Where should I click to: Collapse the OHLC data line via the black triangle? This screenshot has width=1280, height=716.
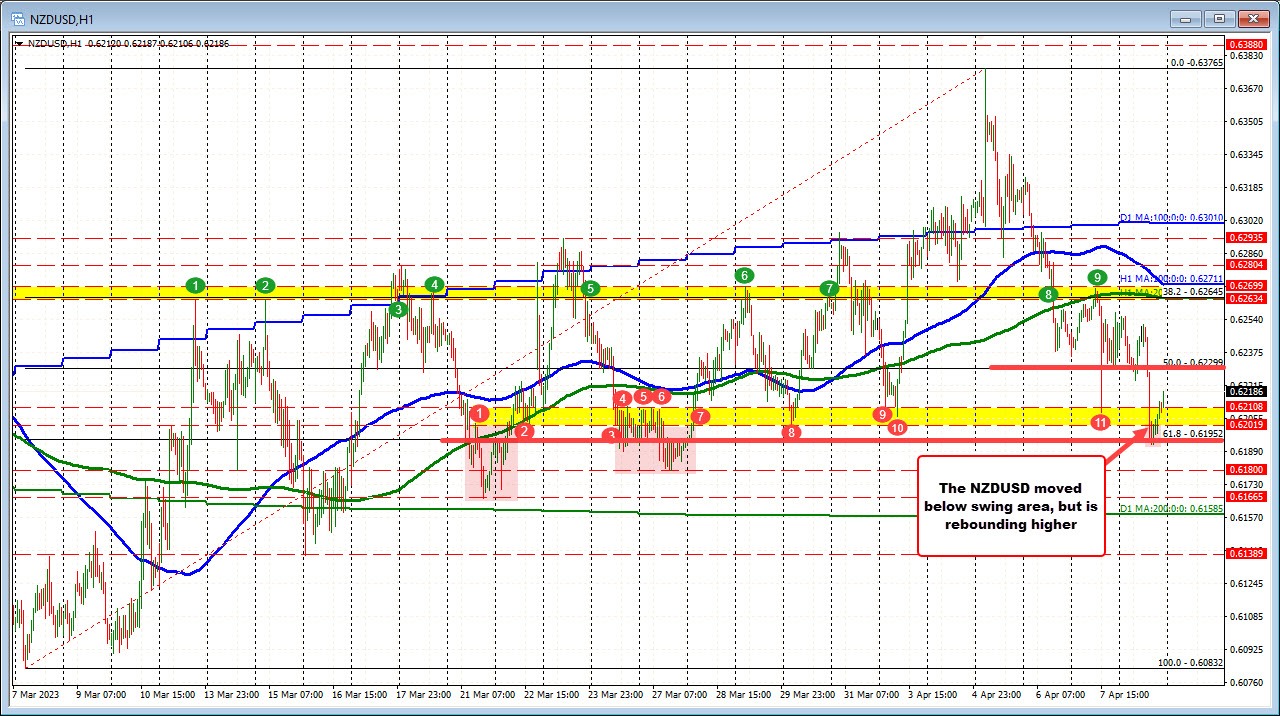21,43
